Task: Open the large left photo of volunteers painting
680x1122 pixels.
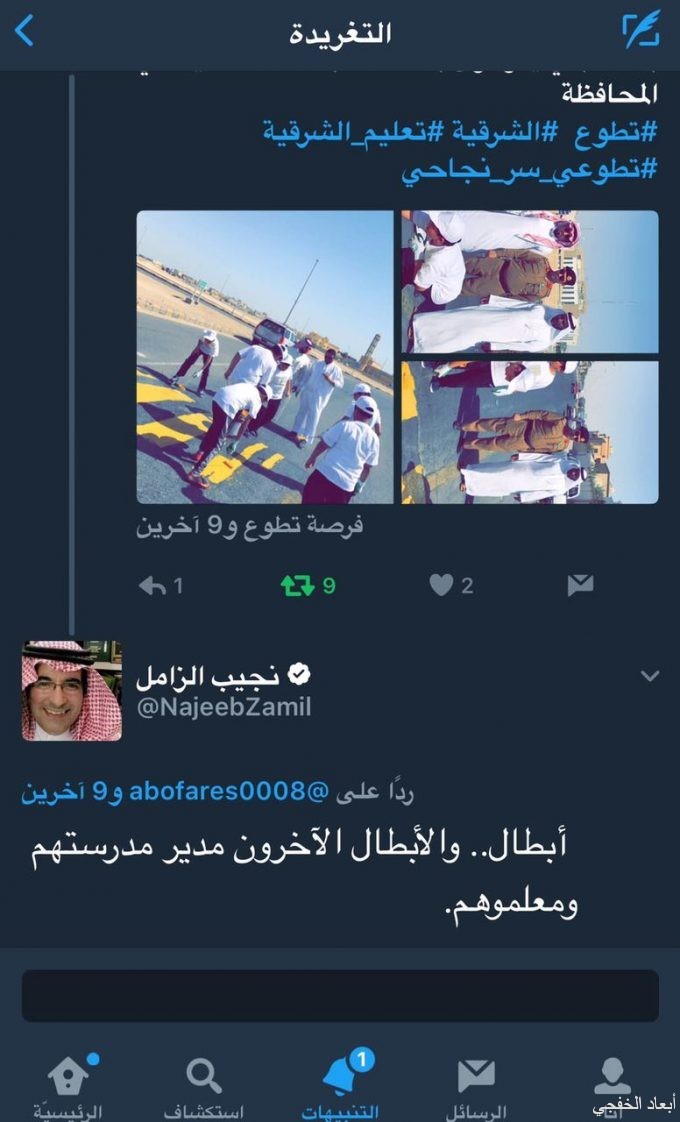Action: pos(265,357)
